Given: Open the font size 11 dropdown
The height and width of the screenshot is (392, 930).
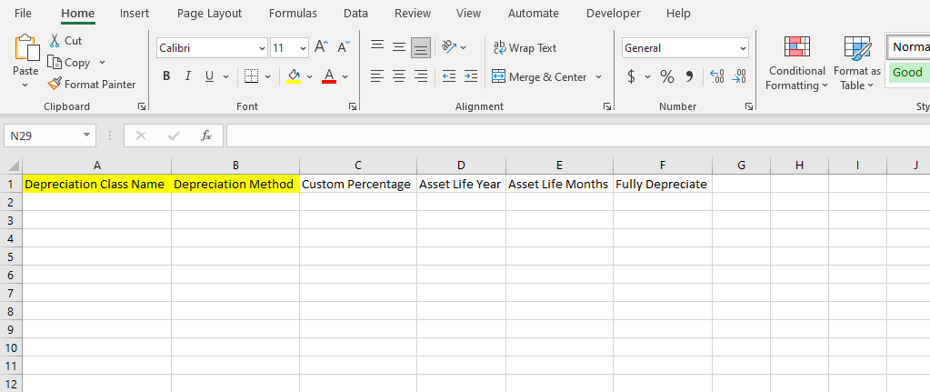Looking at the screenshot, I should [304, 48].
